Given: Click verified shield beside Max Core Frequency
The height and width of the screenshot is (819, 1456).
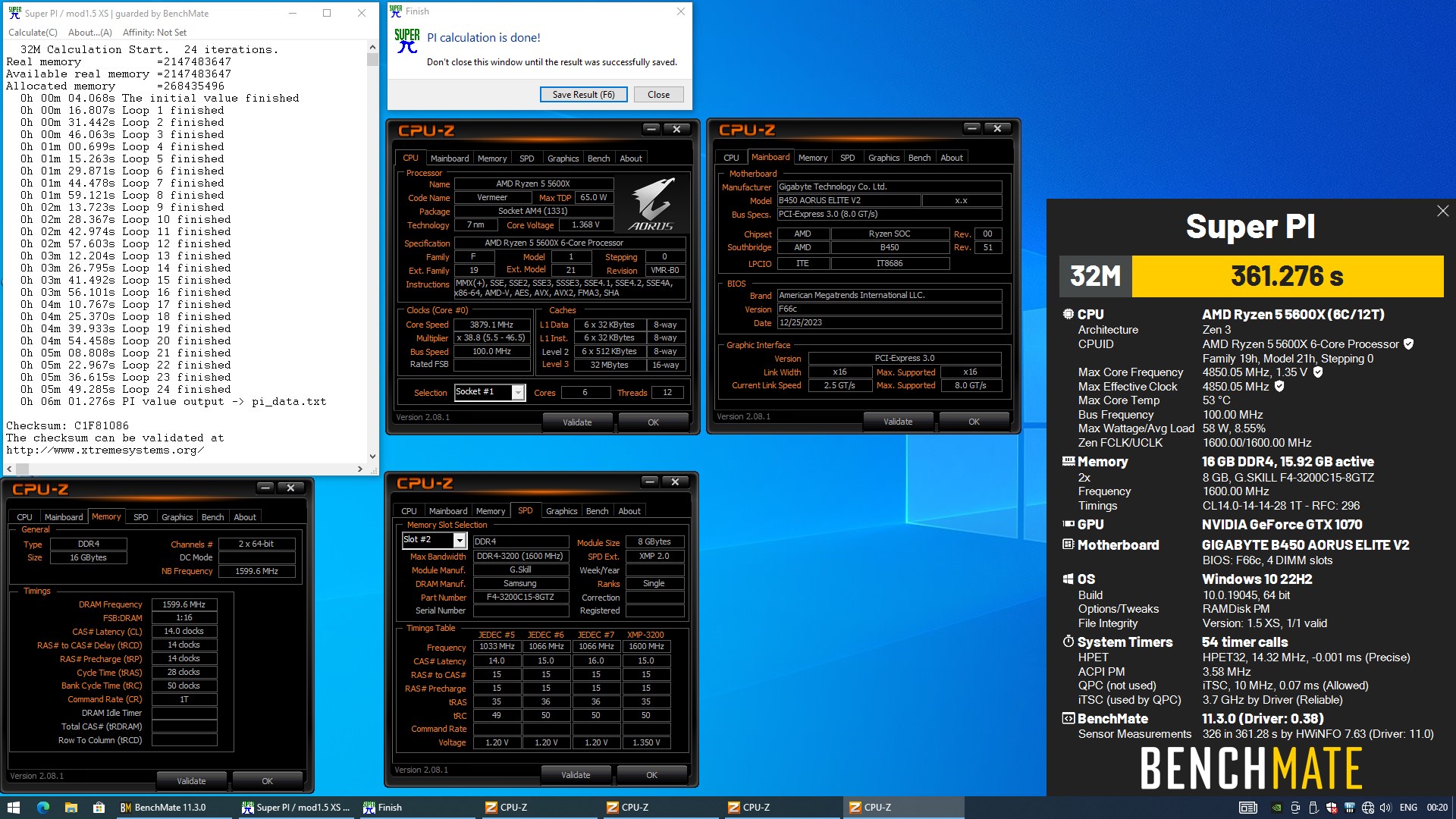Looking at the screenshot, I should pos(1318,372).
